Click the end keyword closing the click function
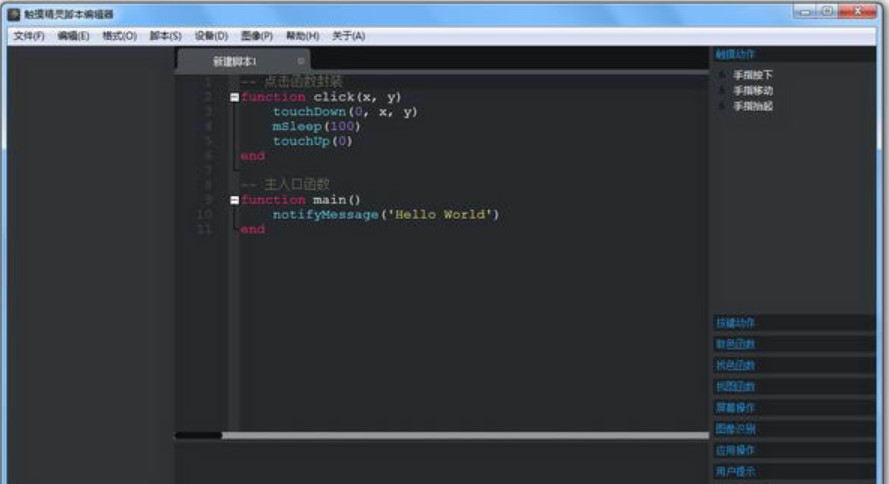This screenshot has width=889, height=484. click(x=252, y=156)
